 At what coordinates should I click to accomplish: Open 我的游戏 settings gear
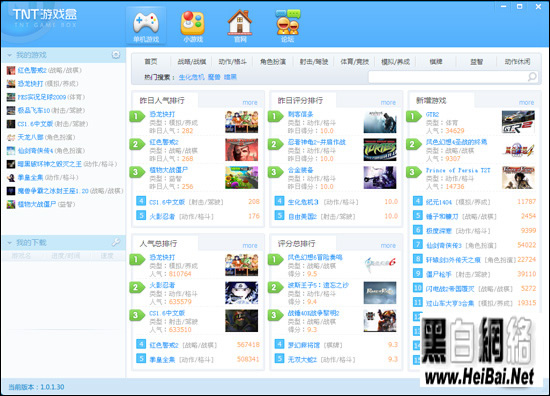(116, 55)
